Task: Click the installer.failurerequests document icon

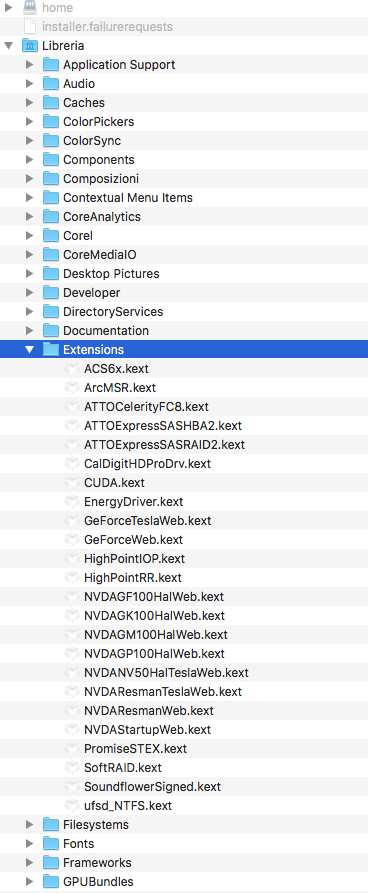Action: 30,27
